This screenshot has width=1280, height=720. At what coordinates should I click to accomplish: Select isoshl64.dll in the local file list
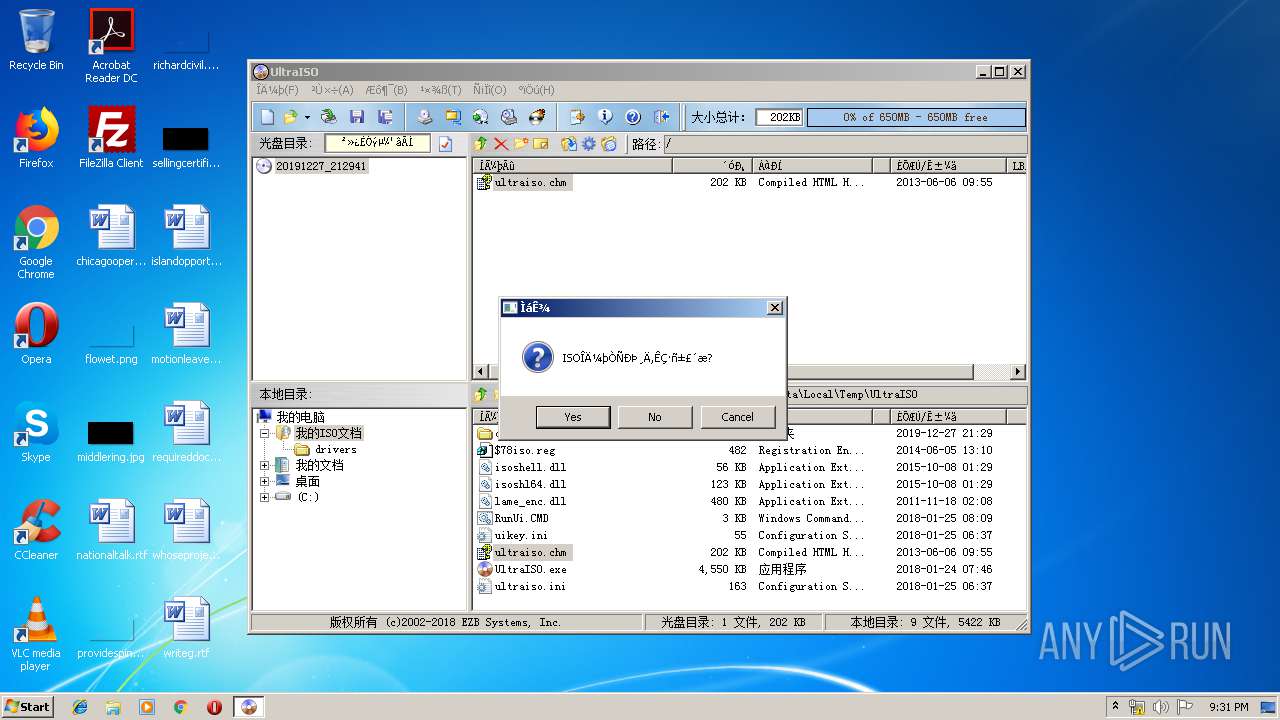click(530, 484)
